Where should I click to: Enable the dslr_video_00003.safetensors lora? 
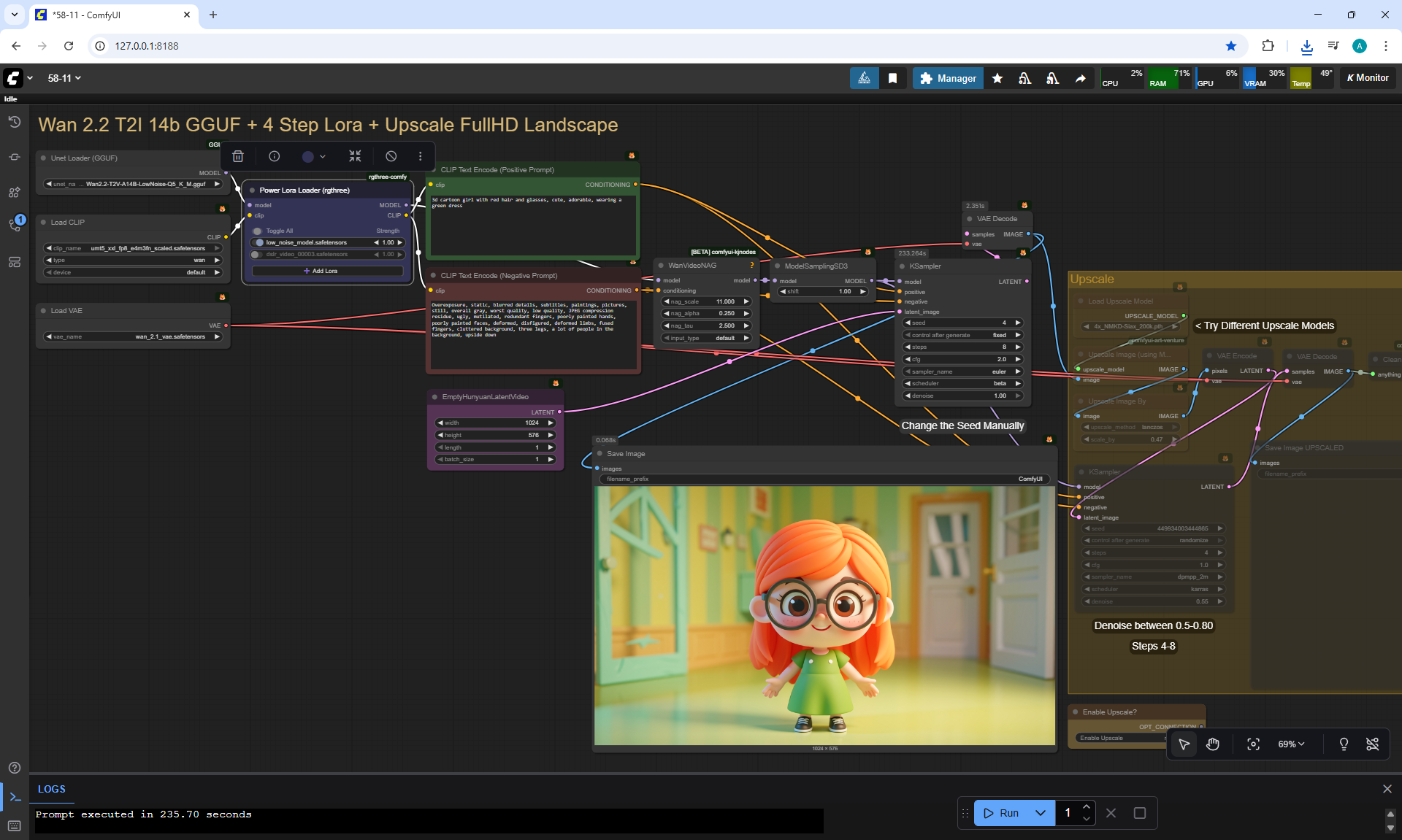[256, 255]
